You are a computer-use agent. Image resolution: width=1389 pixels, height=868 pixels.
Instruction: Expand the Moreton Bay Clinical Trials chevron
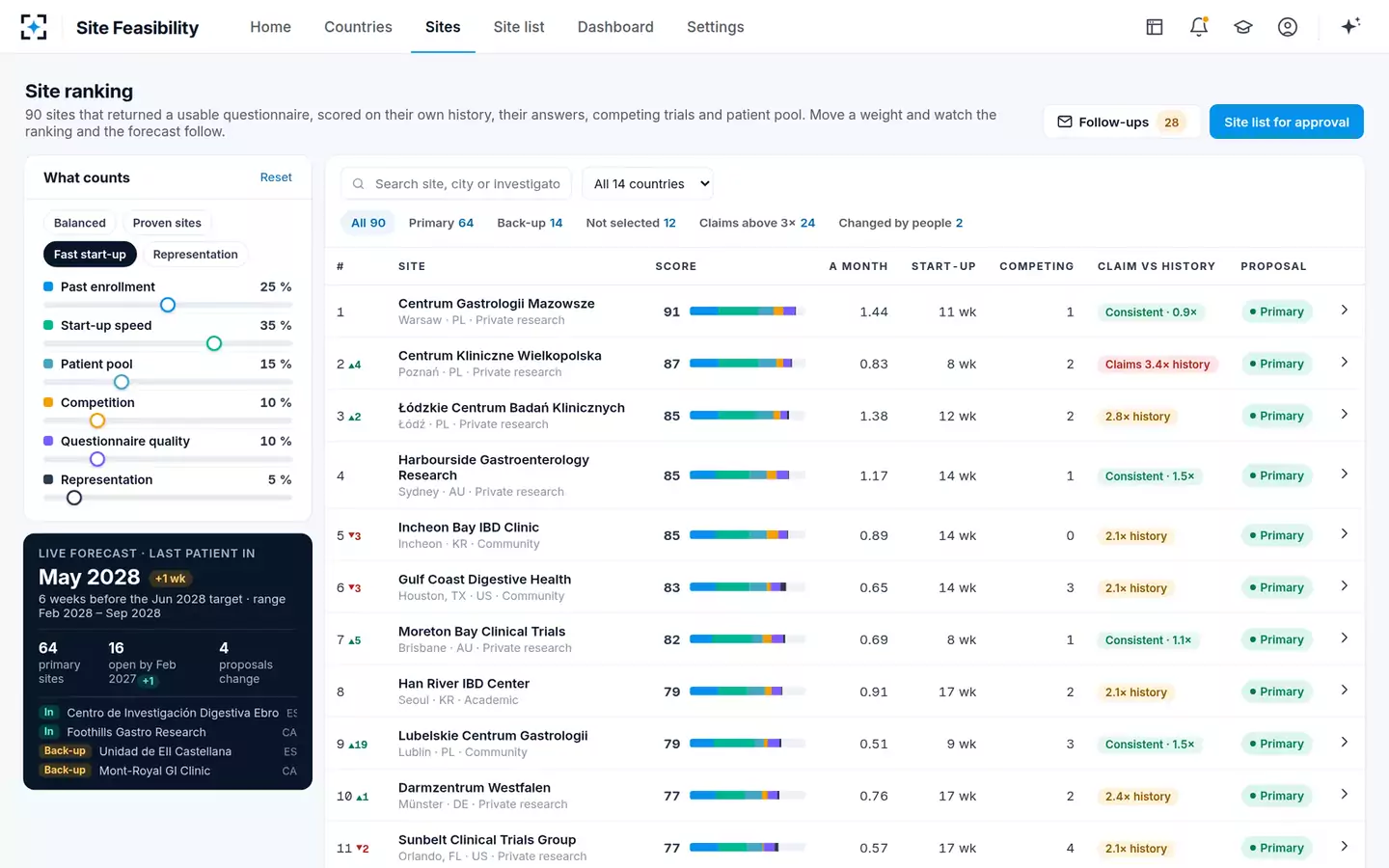(x=1344, y=638)
